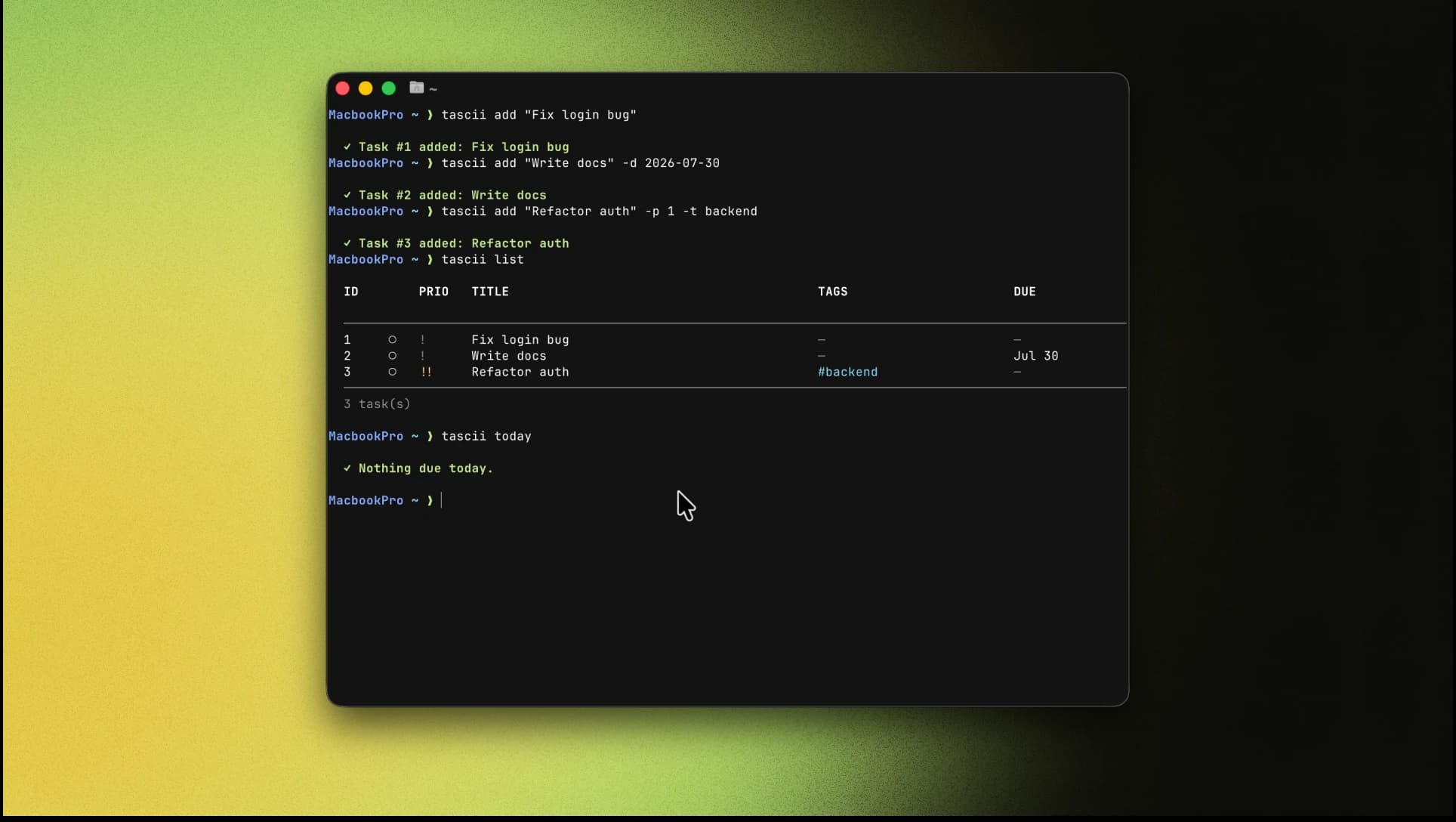Click the DUE column header
Screen dimensions: 1456x822
1025,292
